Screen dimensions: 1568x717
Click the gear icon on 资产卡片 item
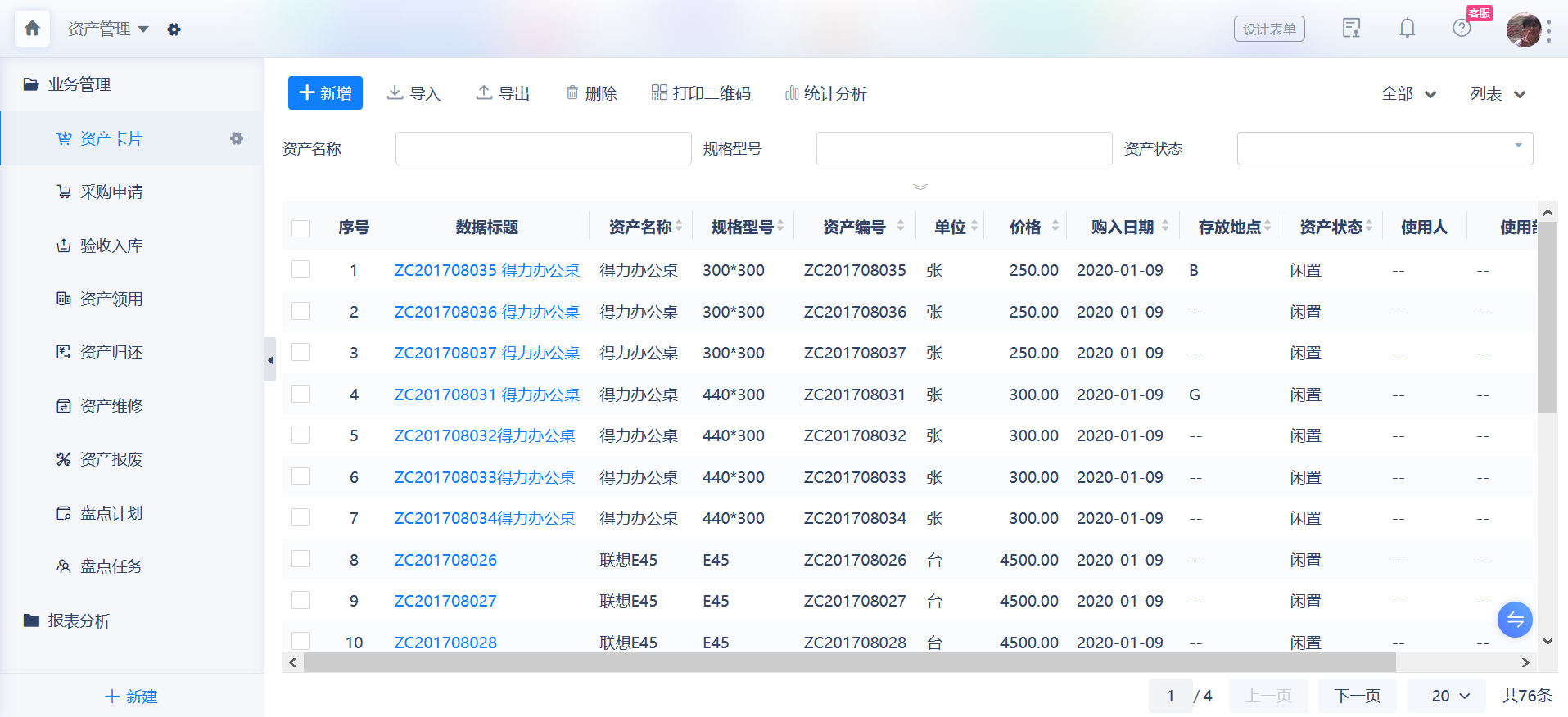(x=237, y=138)
